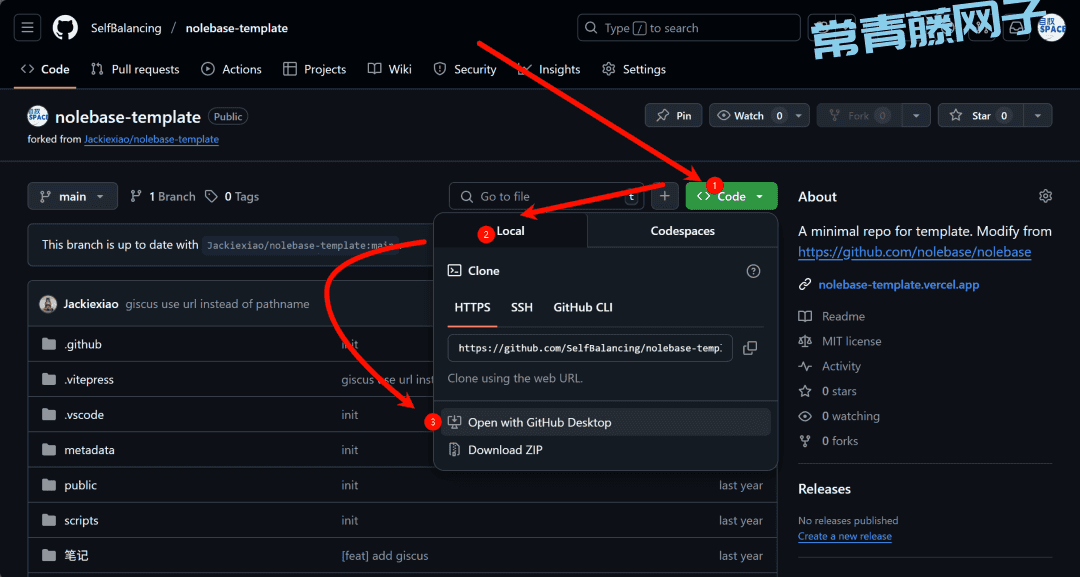Toggle the green Code dropdown button
This screenshot has width=1080, height=577.
(x=731, y=196)
